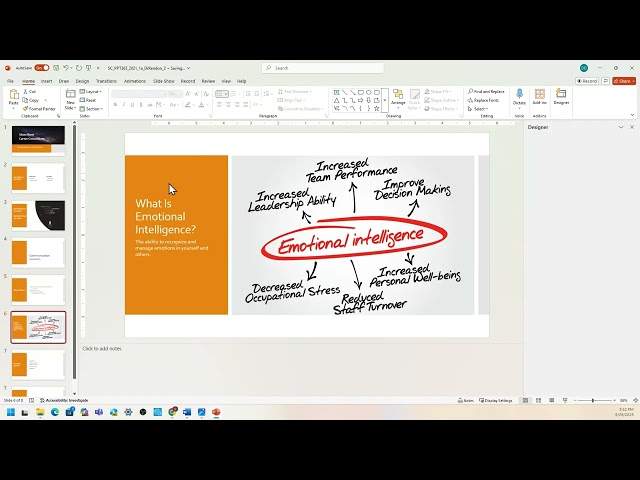
Task: Click the Font Color button
Action: click(202, 105)
